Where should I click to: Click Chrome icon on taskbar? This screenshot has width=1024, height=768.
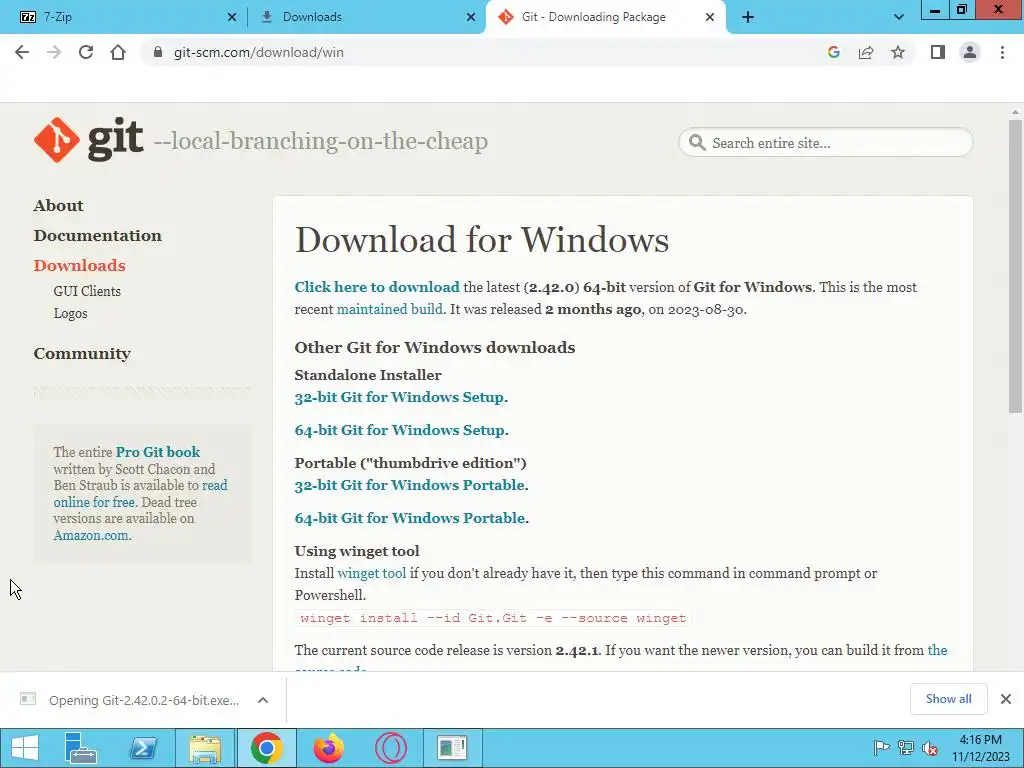click(266, 748)
